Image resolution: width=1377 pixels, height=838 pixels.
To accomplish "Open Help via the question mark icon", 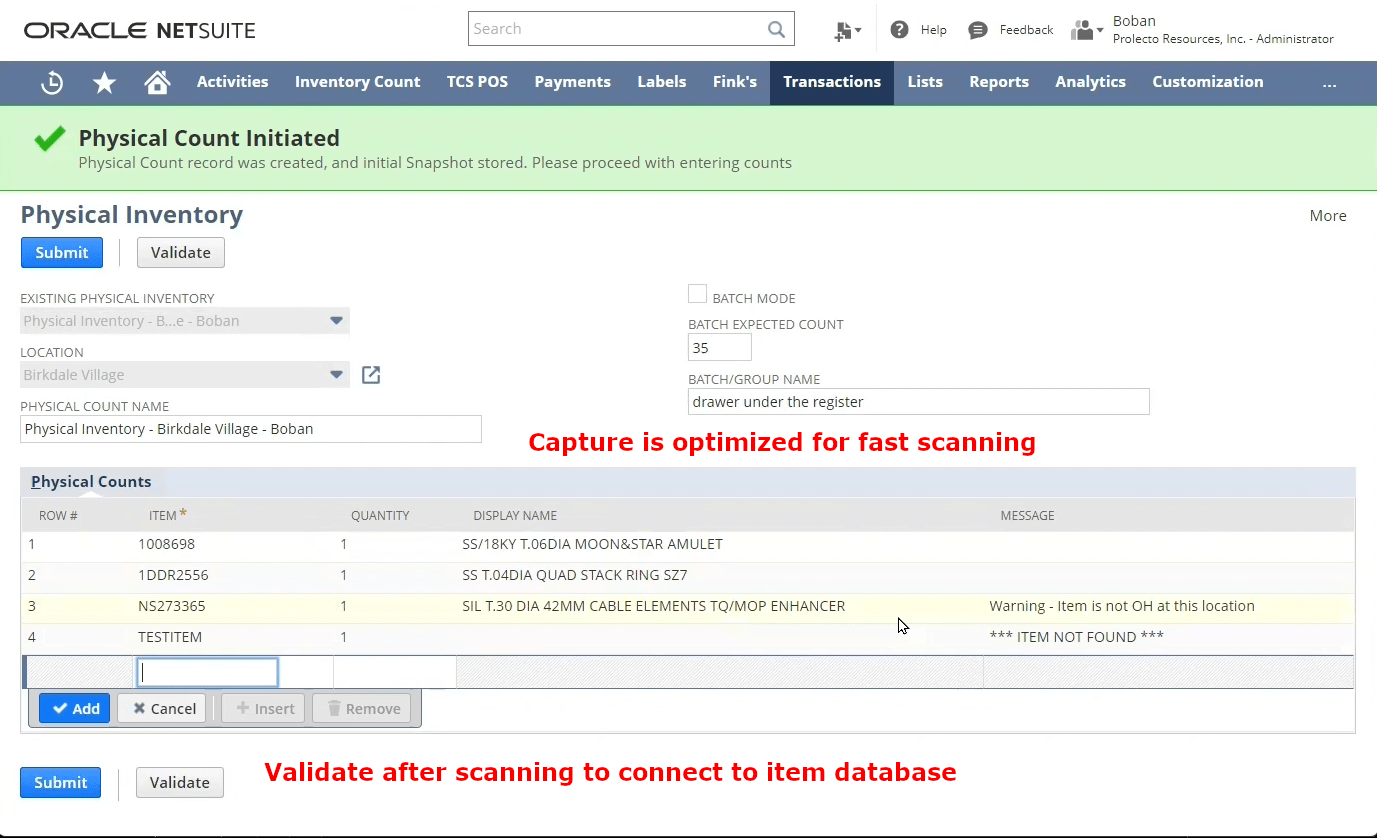I will click(x=897, y=29).
